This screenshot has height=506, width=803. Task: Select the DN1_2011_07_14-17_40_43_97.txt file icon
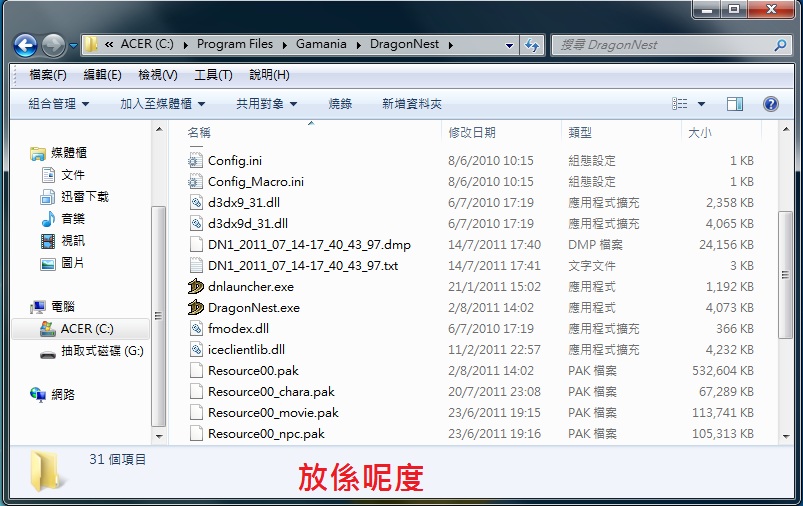pyautogui.click(x=196, y=266)
